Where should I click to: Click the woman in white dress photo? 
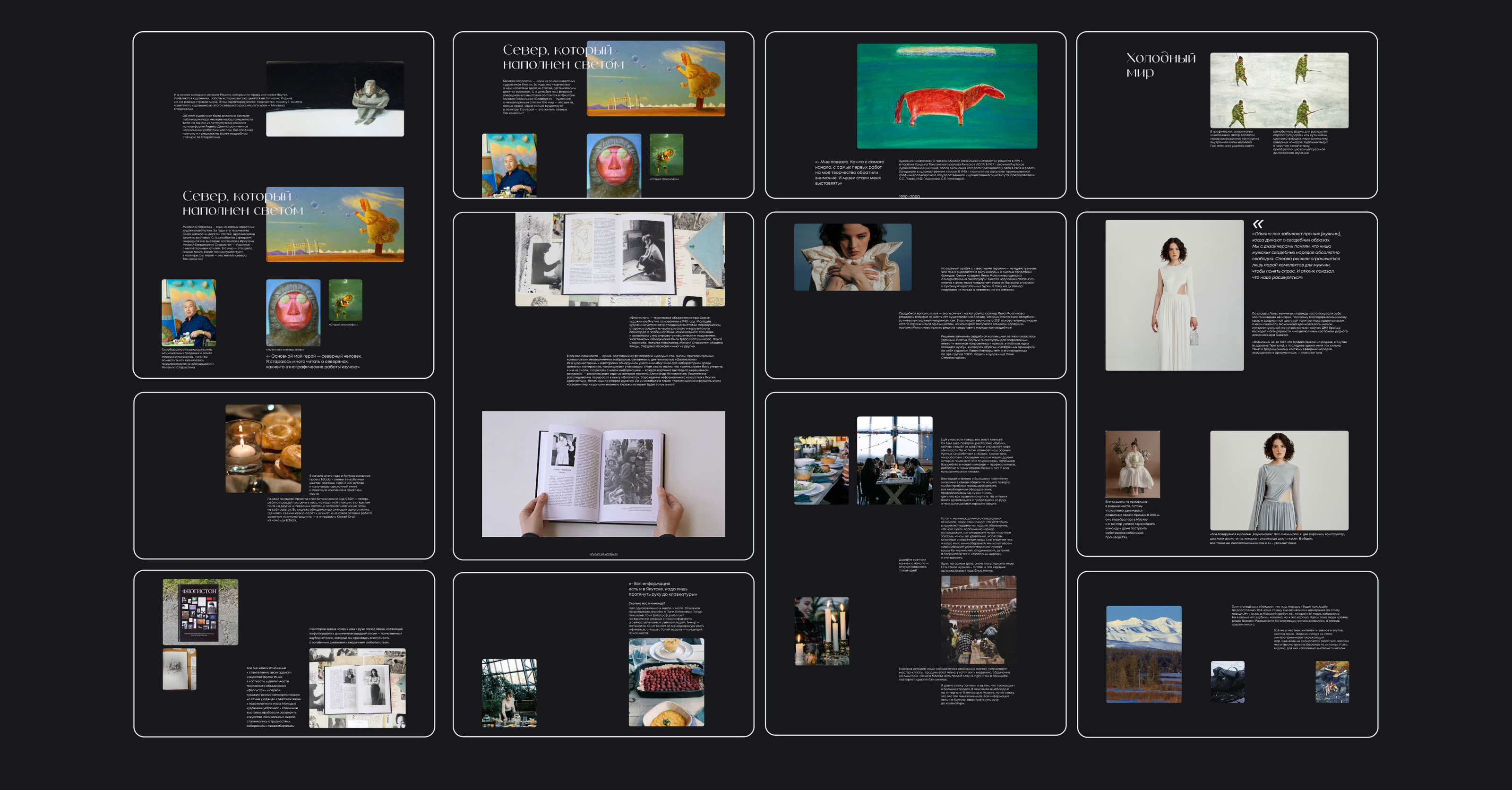pyautogui.click(x=1174, y=295)
